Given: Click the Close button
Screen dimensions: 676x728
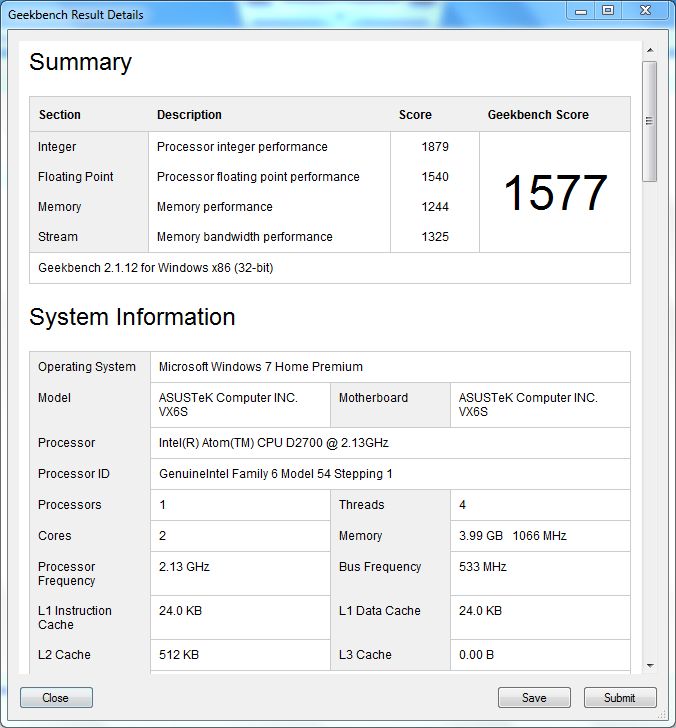Looking at the screenshot, I should click(56, 697).
